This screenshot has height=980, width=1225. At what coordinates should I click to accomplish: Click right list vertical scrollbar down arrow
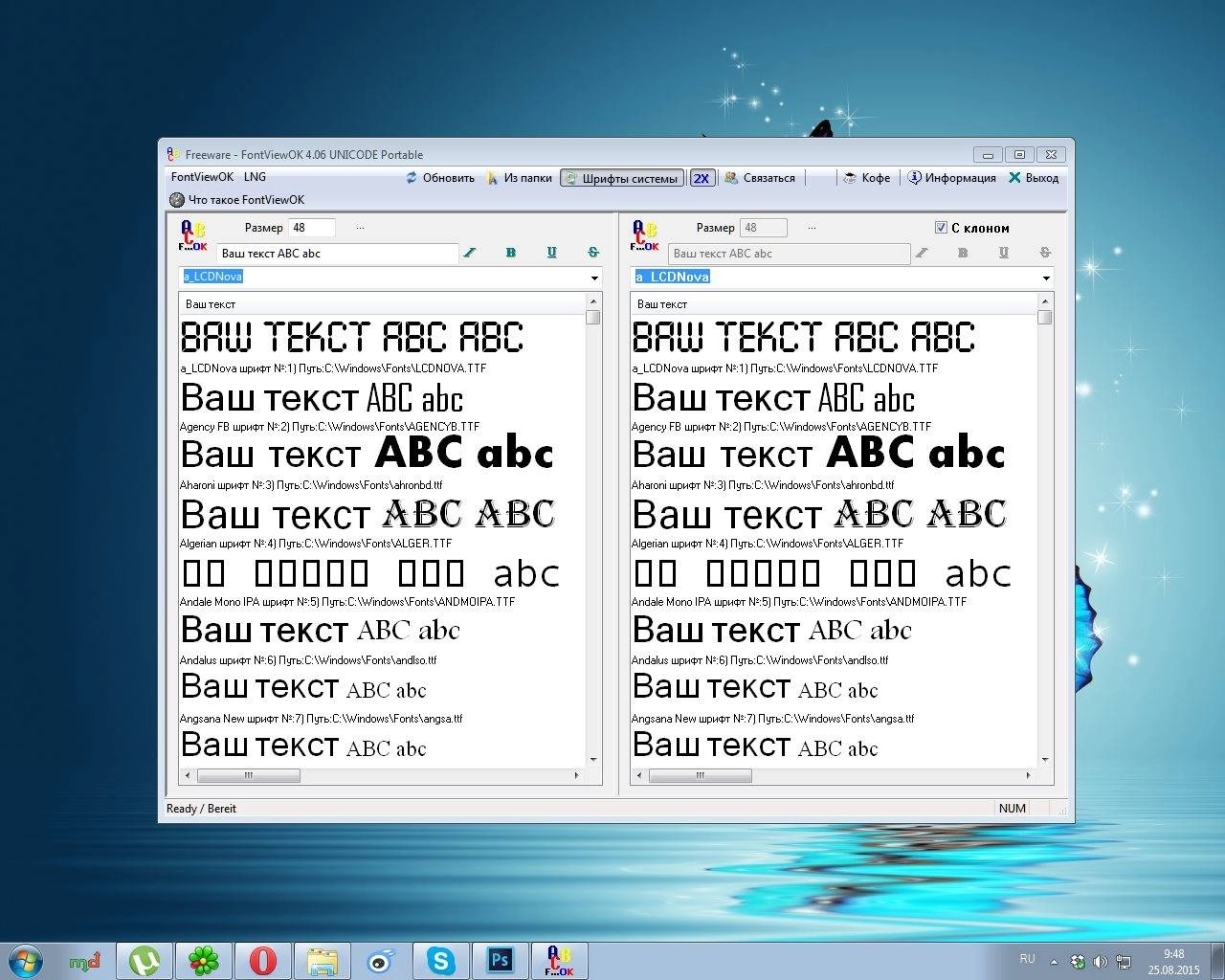pos(1045,759)
